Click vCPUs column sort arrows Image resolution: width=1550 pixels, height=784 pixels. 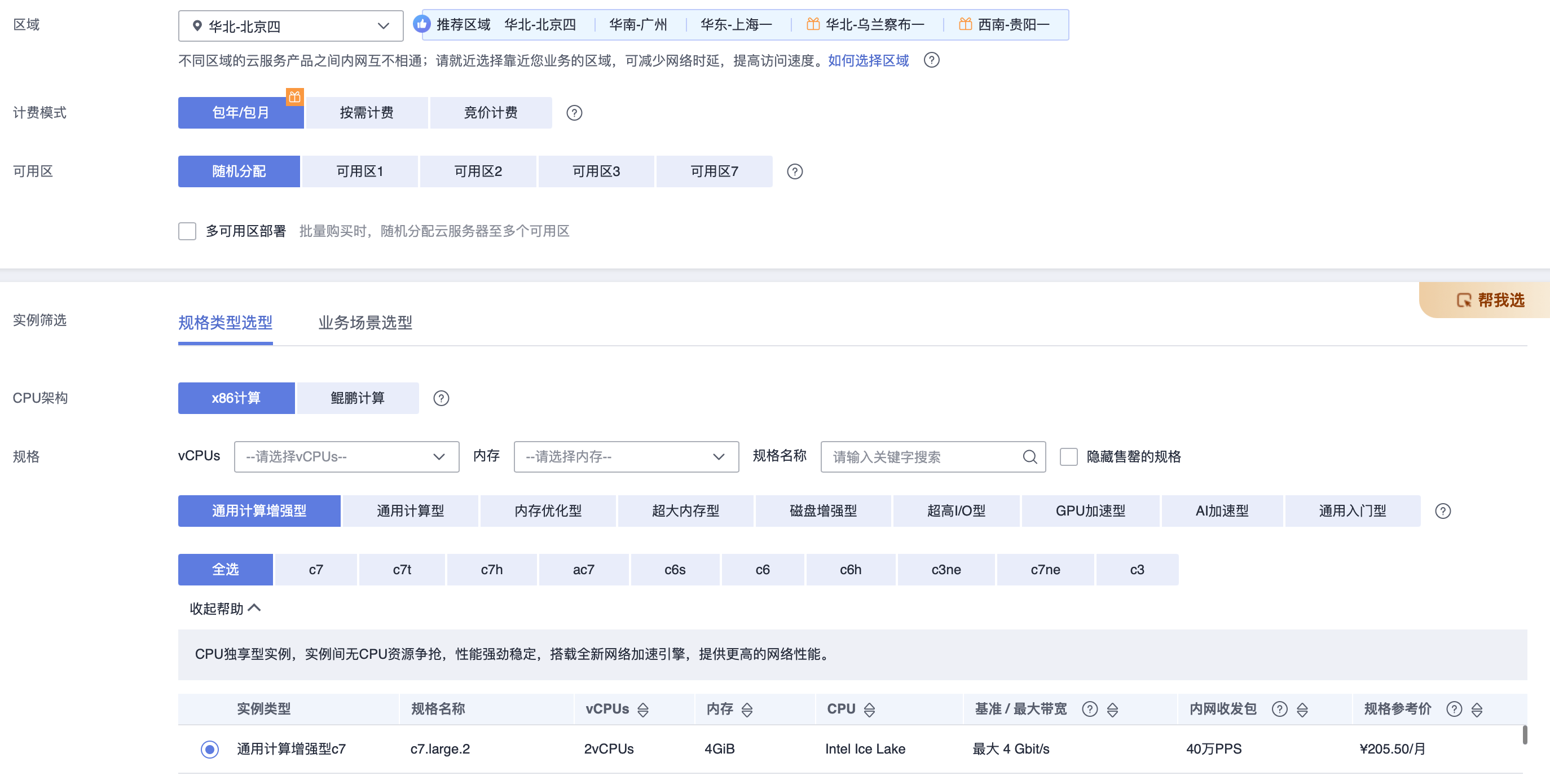[x=642, y=710]
